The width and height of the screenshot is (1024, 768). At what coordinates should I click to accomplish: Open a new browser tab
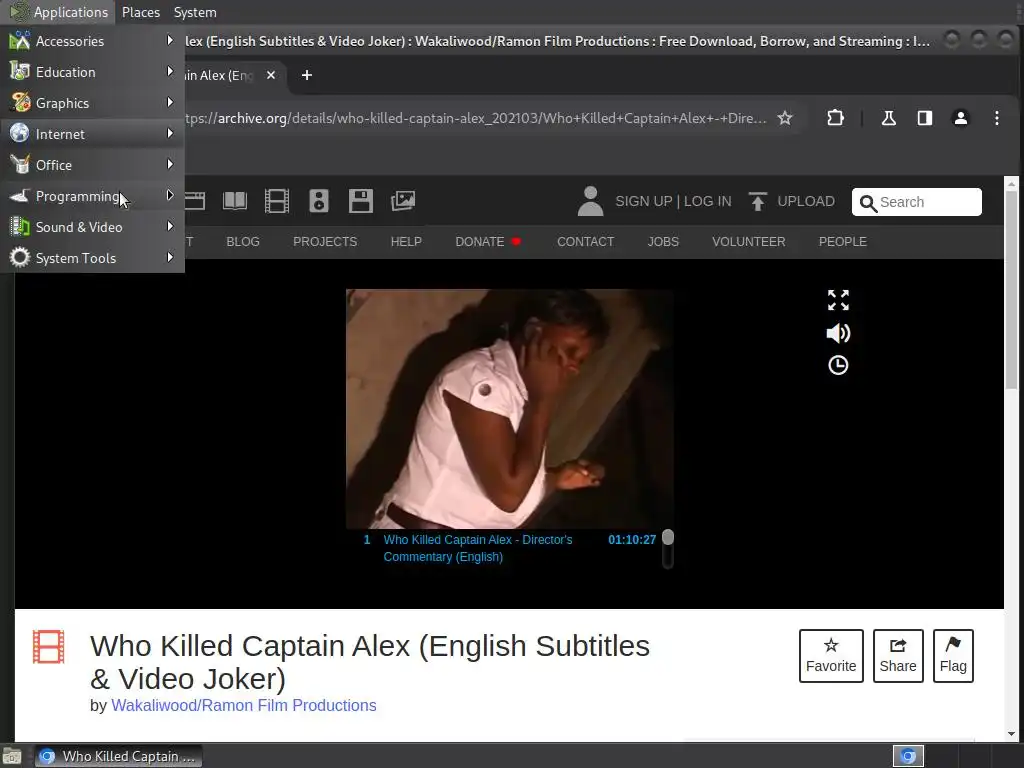point(306,75)
